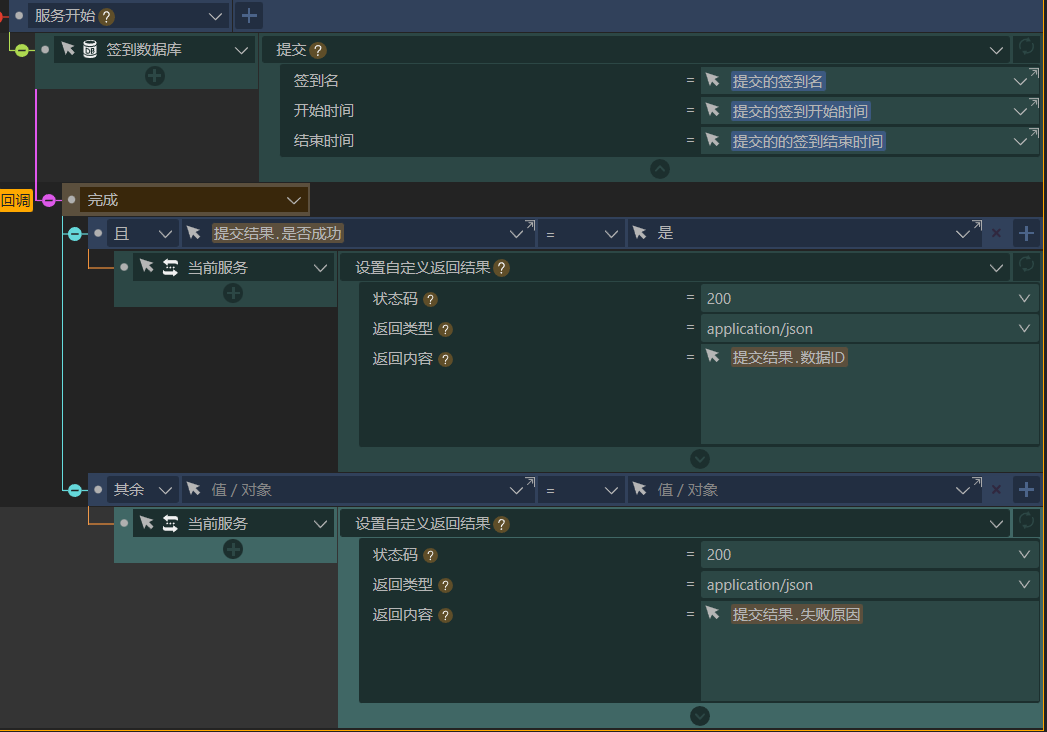The image size is (1047, 732).
Task: Click the green node connector for 签到数据库
Action: point(22,50)
